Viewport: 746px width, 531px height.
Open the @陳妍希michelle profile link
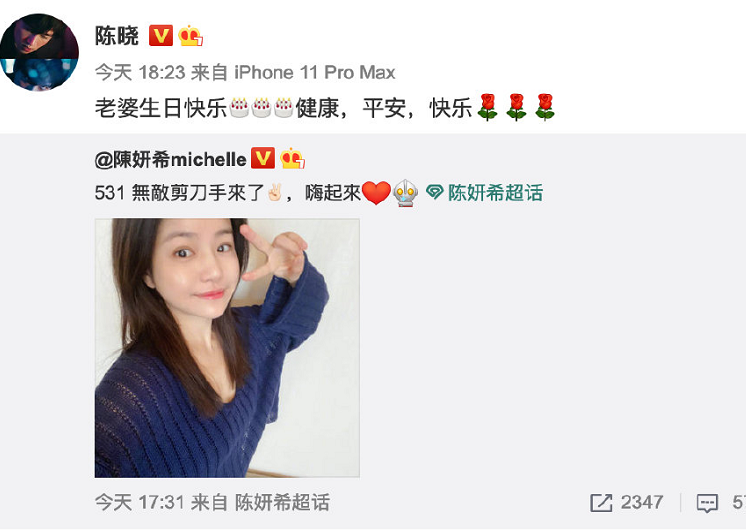click(x=170, y=159)
